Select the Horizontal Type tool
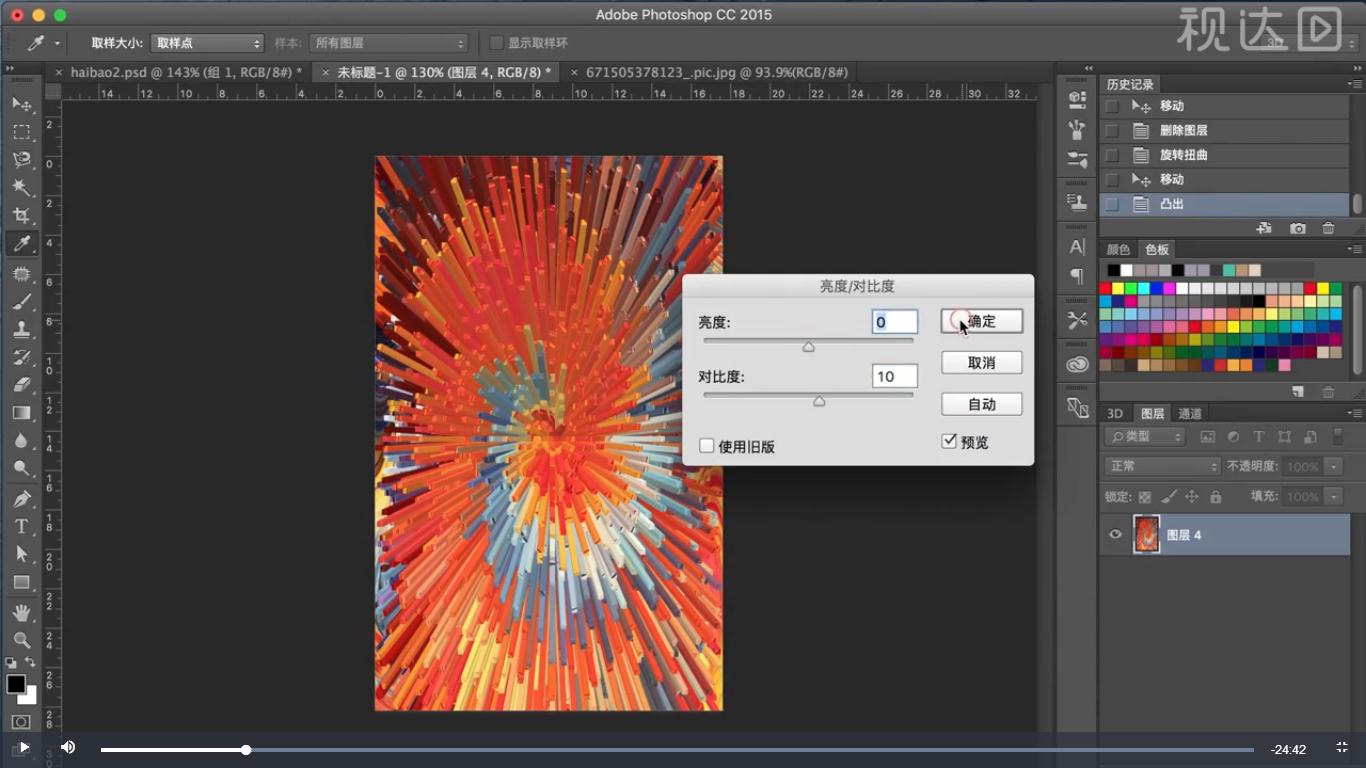1366x768 pixels. (x=21, y=527)
